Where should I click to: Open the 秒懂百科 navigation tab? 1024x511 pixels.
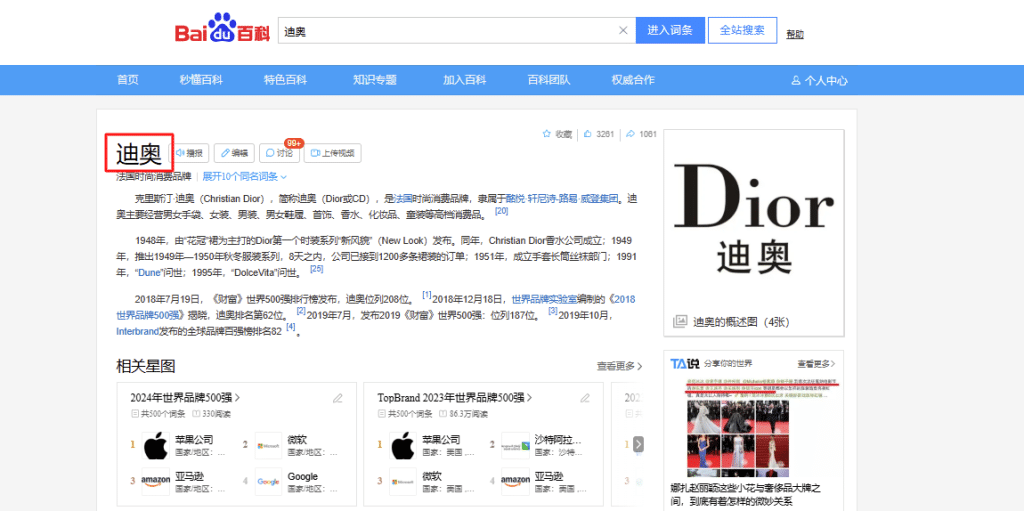[x=201, y=80]
